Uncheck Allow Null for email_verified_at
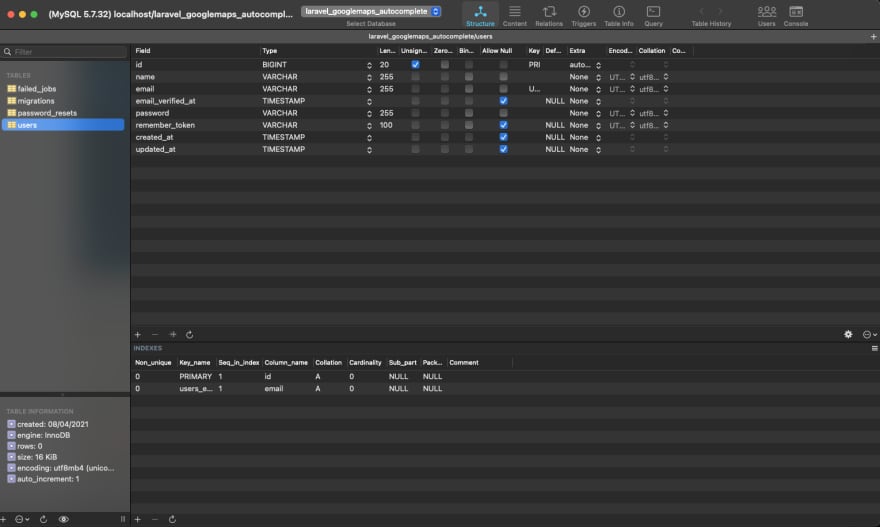Screen dimensions: 880x527 coord(503,101)
